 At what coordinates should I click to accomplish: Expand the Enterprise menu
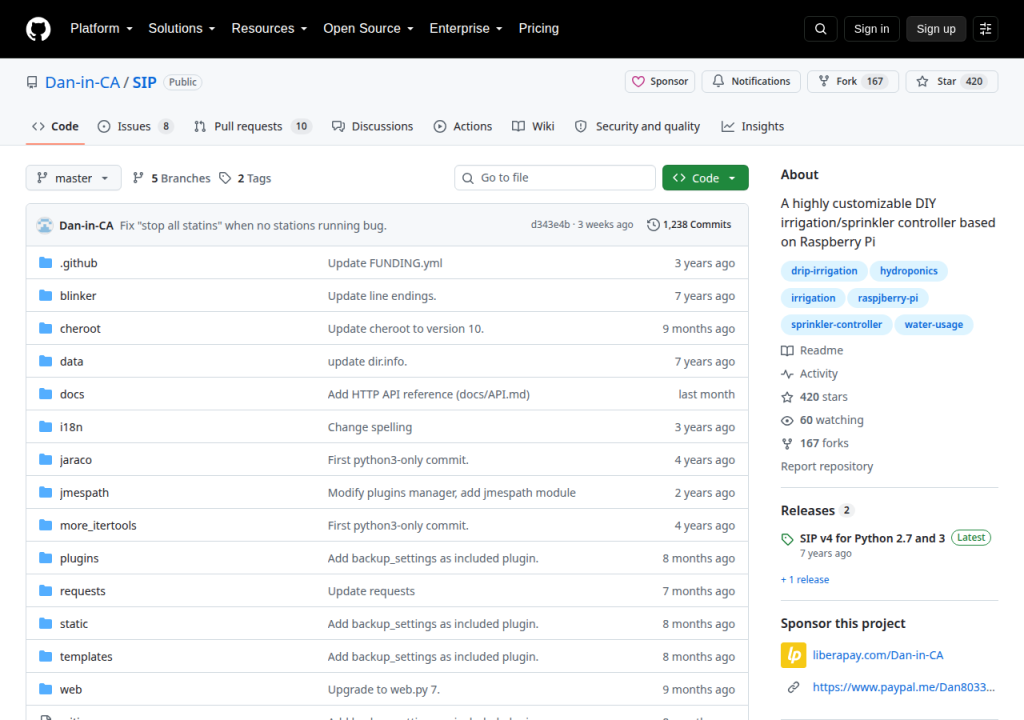pos(466,29)
